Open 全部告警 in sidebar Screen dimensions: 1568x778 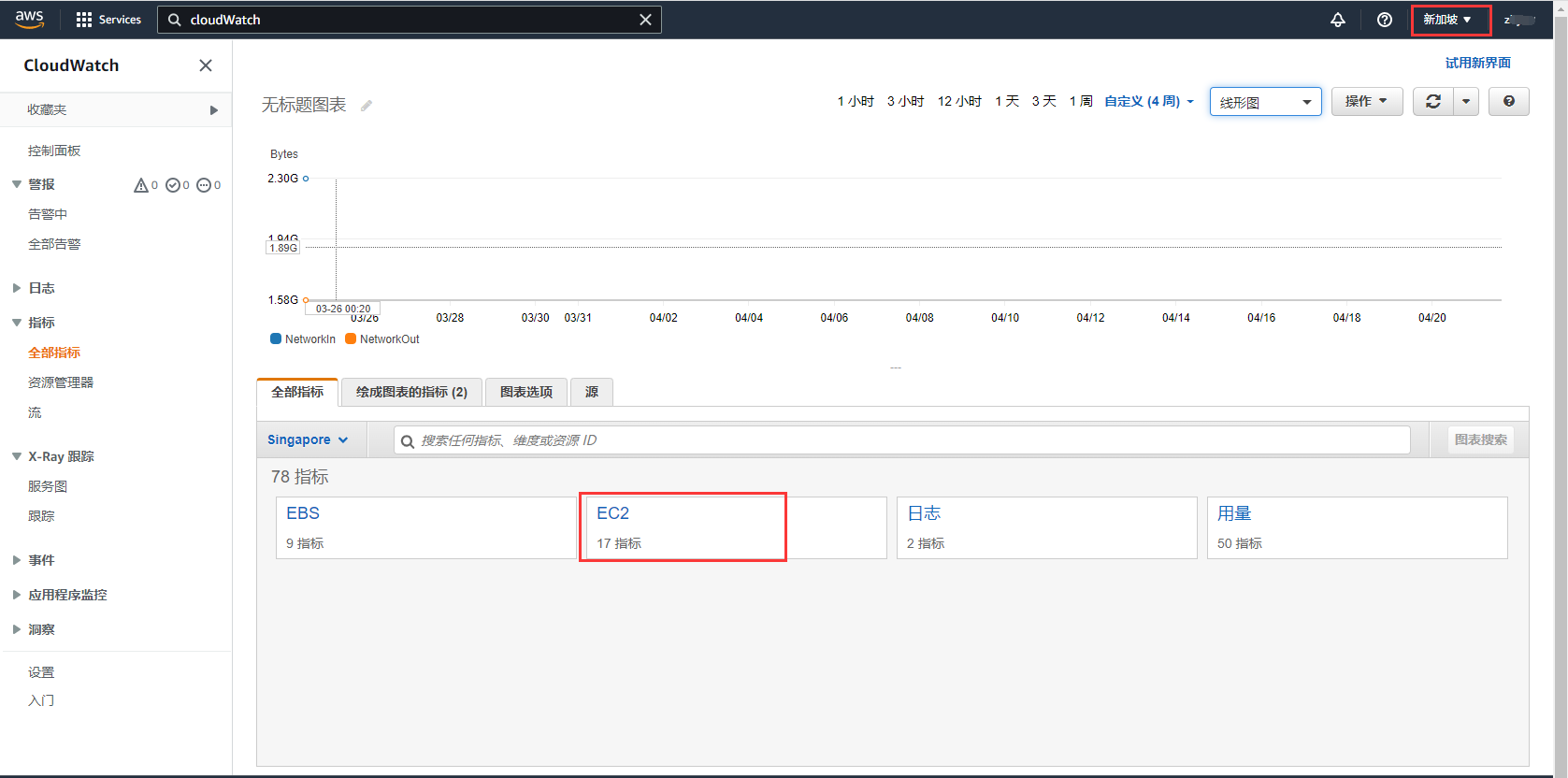pos(54,244)
